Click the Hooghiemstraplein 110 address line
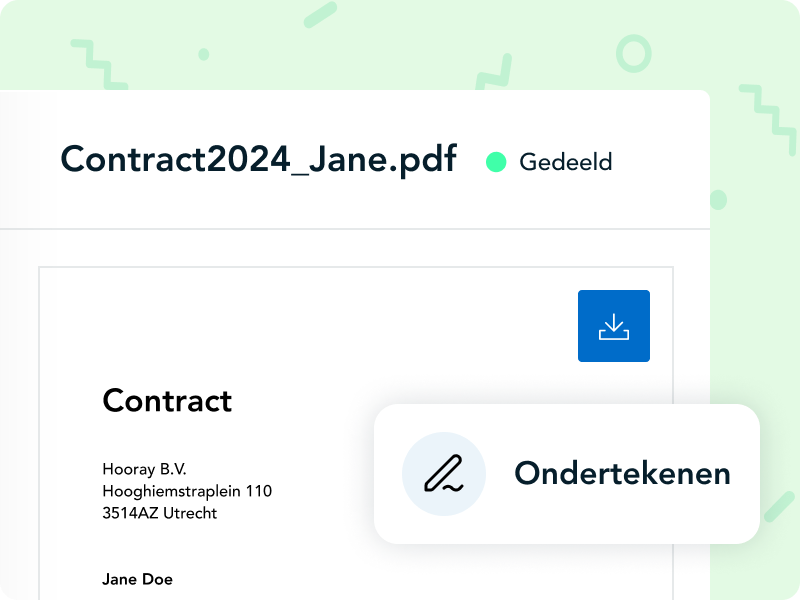The image size is (800, 600). click(187, 491)
